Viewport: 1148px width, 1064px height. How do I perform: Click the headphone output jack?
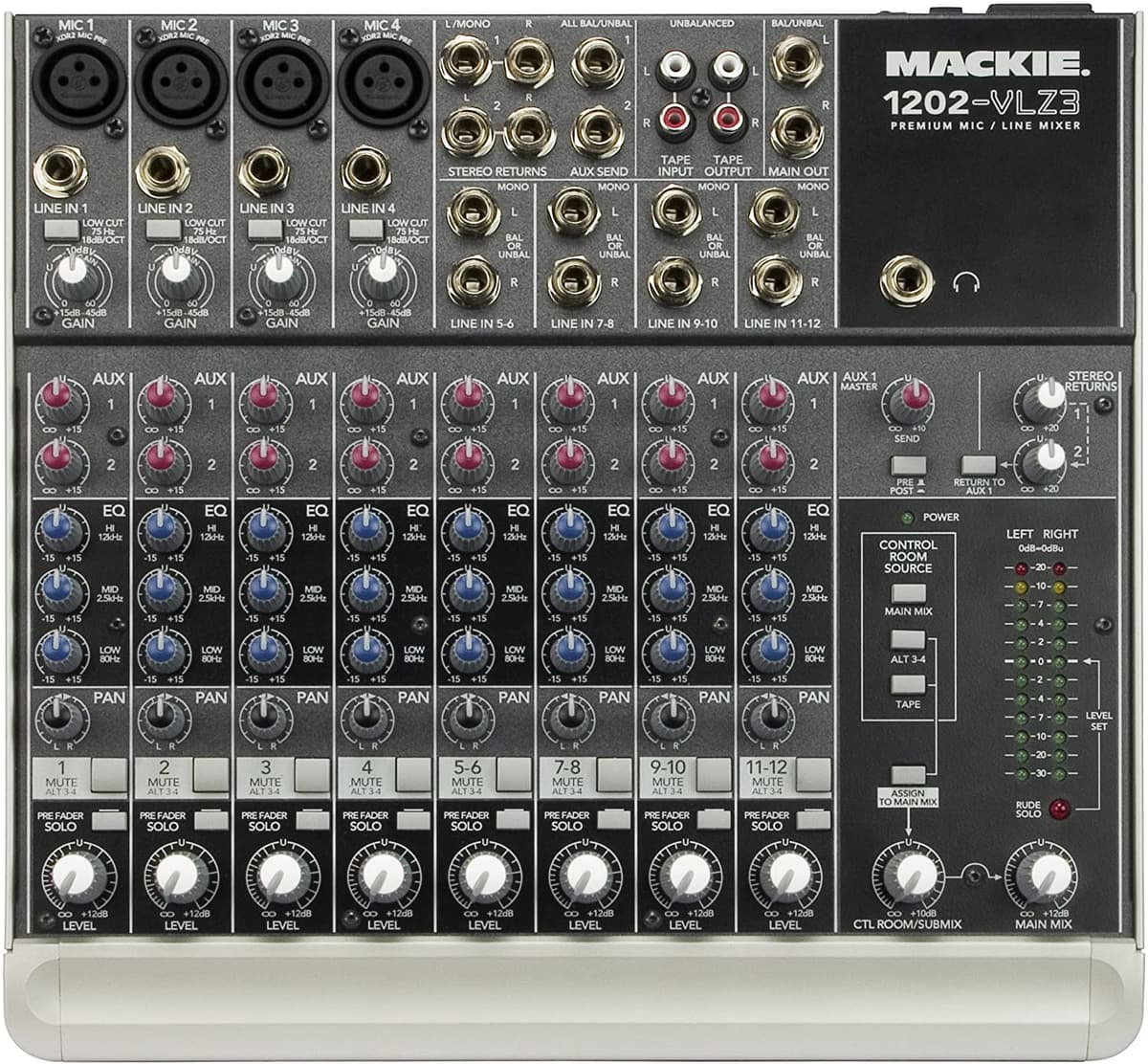coord(906,279)
